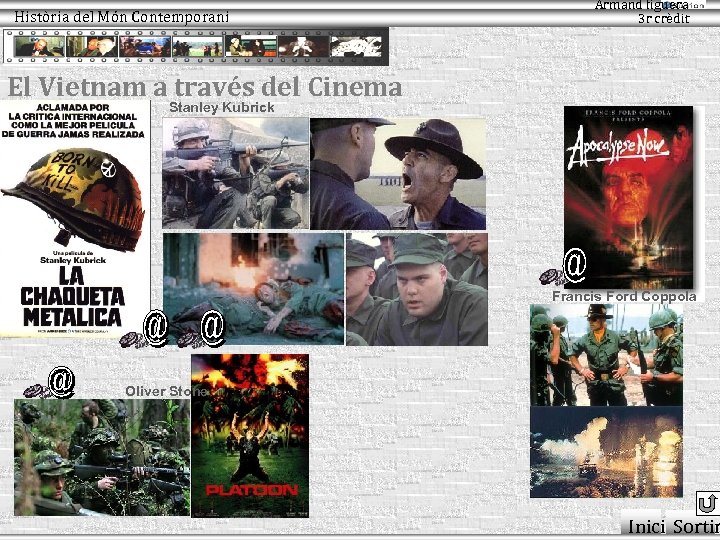Select the fallen soldier fire scene still

(253, 289)
